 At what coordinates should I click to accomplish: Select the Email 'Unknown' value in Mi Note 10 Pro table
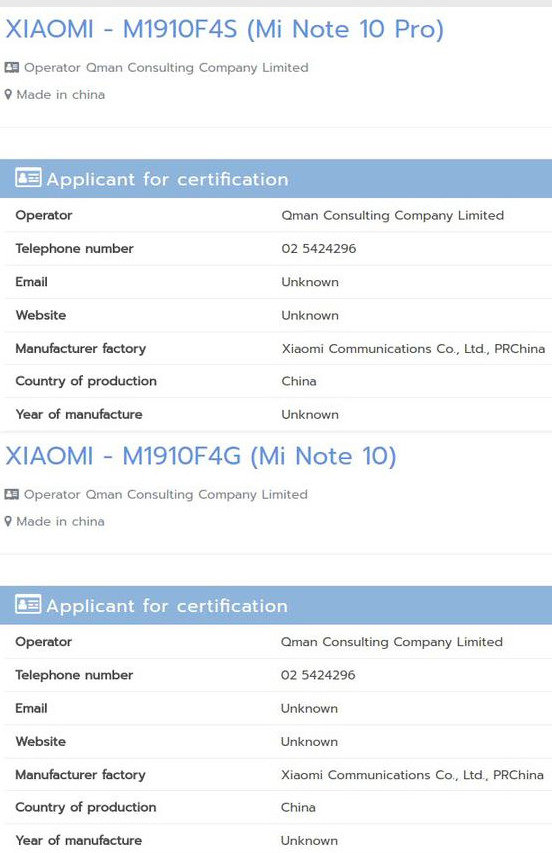pos(310,282)
